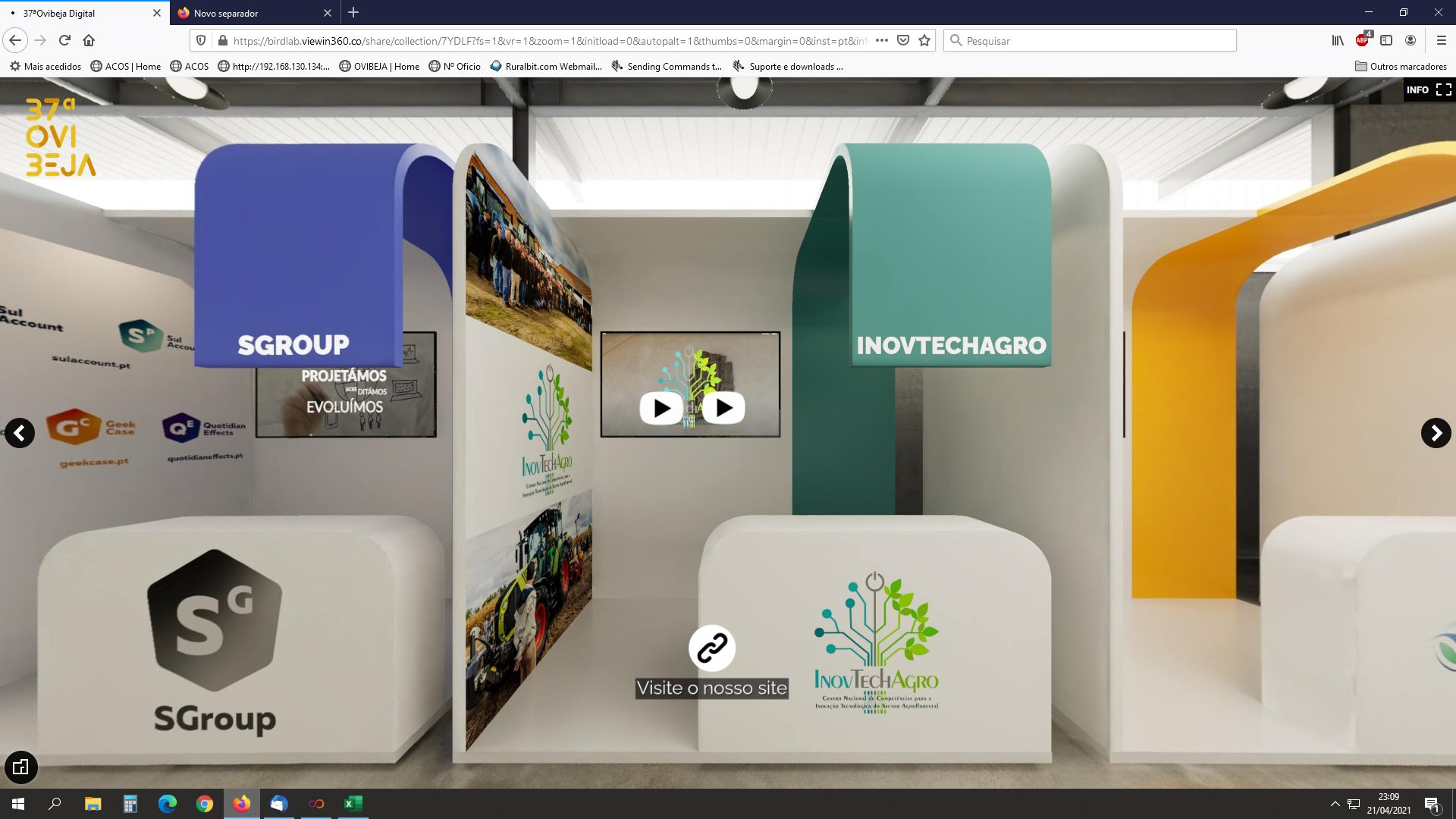Open the http://192.168.130.134 bookmark
Screen dimensions: 1456x819
pyautogui.click(x=274, y=66)
